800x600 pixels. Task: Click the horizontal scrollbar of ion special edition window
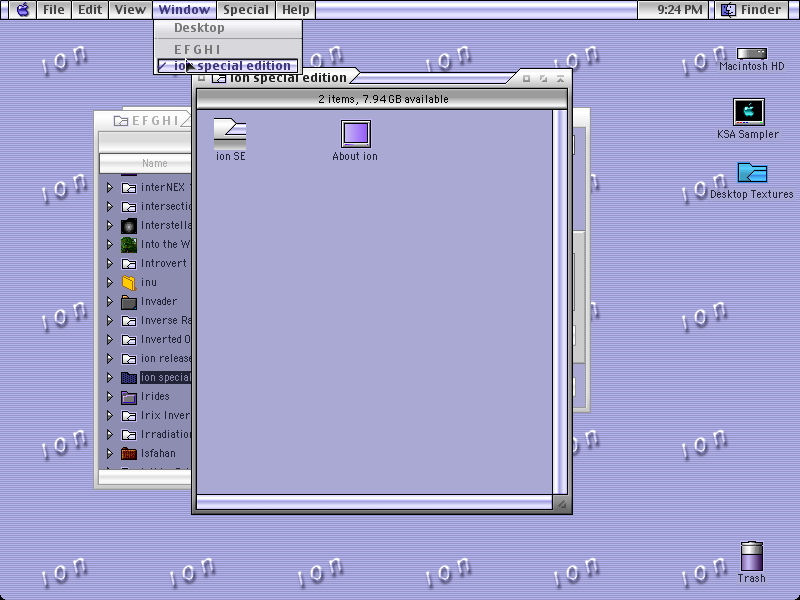tap(374, 504)
